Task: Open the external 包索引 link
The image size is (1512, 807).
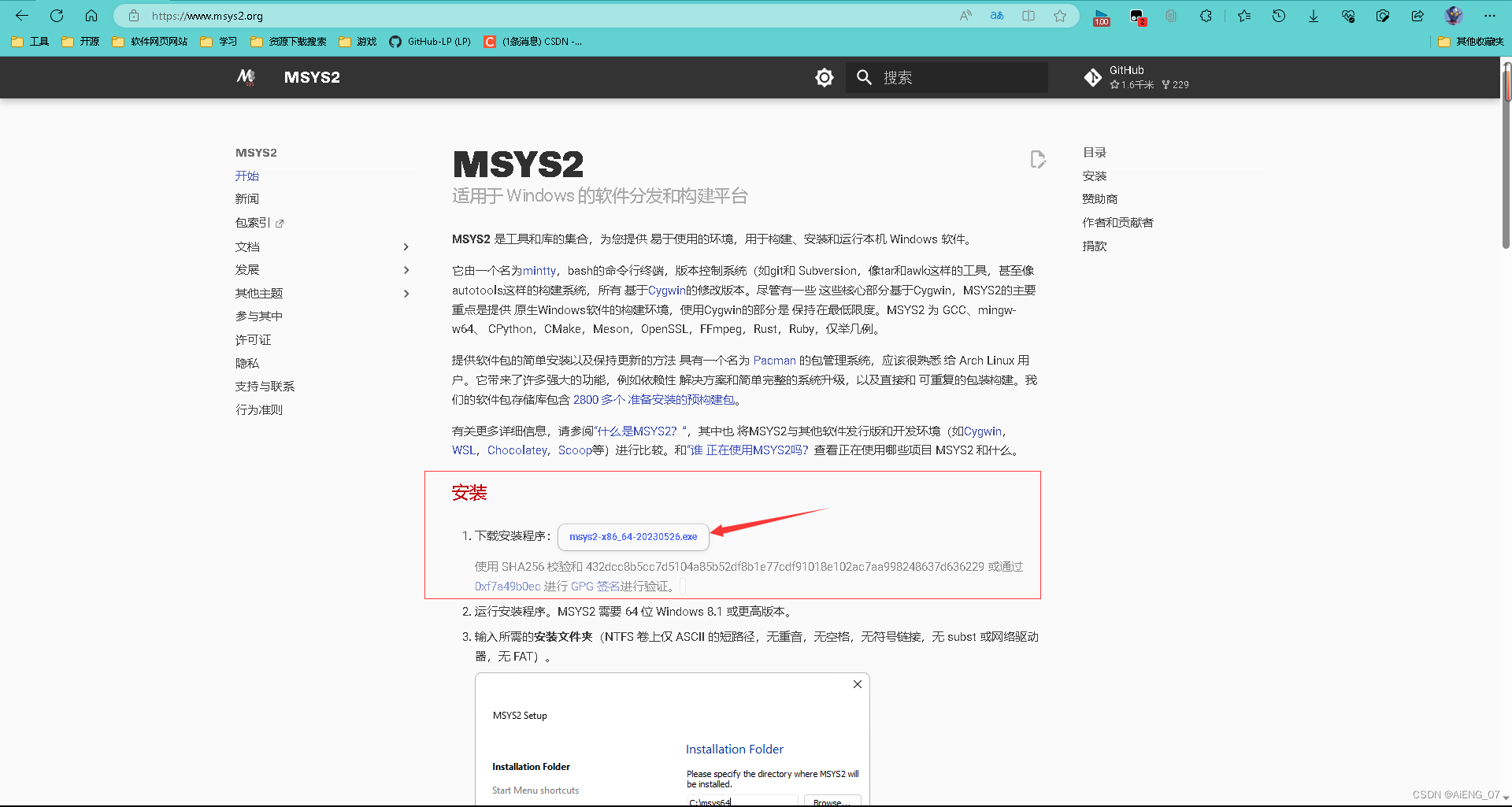Action: pos(259,223)
